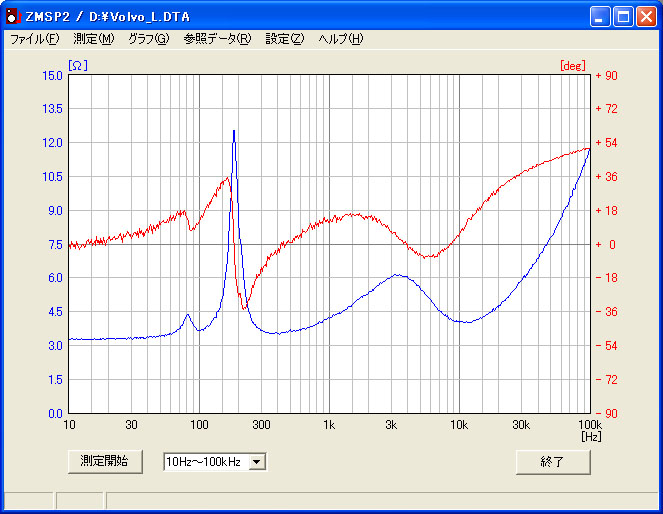Click the - 36 phase axis value
This screenshot has width=663, height=514.
coord(606,312)
